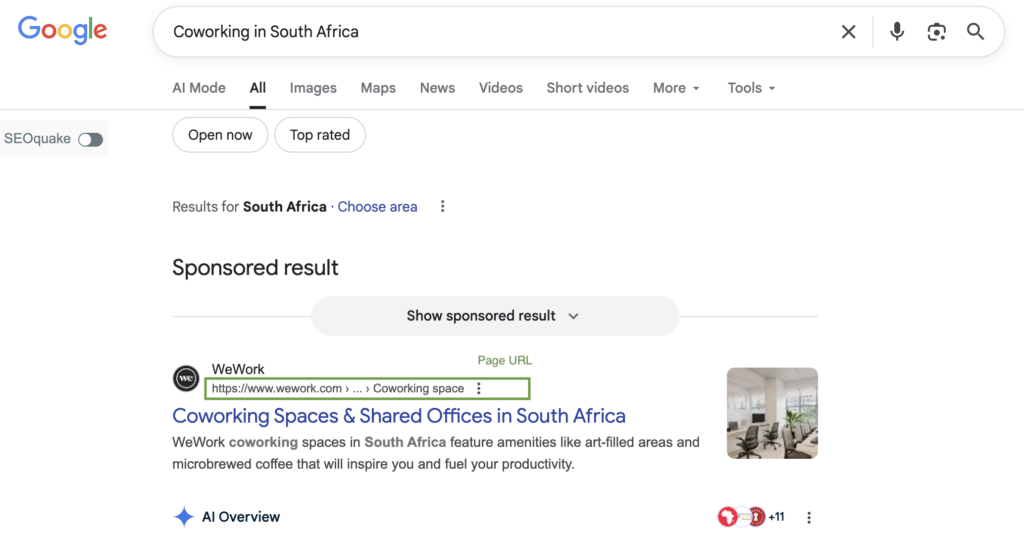Expand Show sponsored result
The width and height of the screenshot is (1024, 541).
click(494, 316)
